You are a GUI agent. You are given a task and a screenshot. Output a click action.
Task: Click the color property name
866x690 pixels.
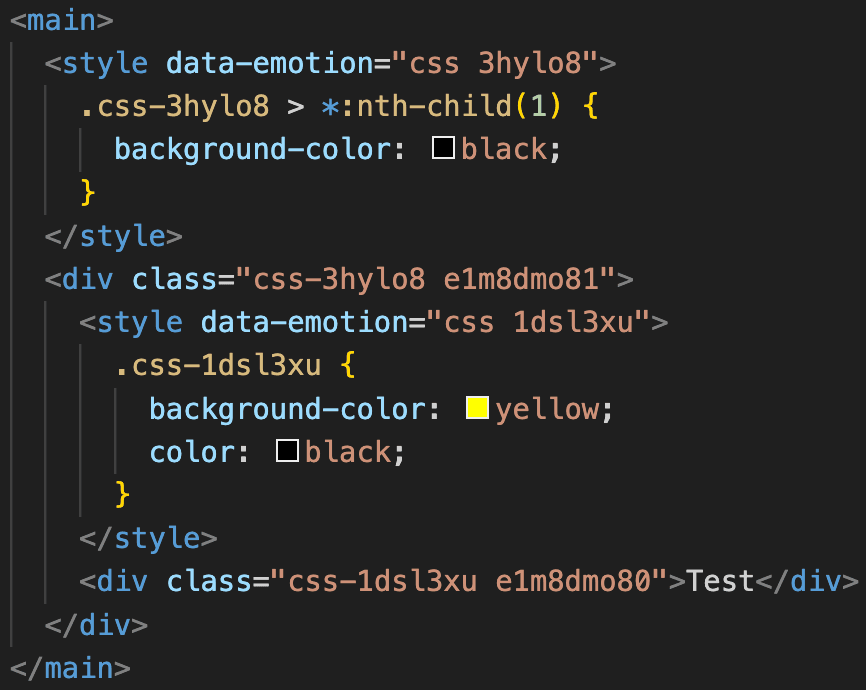coord(192,452)
